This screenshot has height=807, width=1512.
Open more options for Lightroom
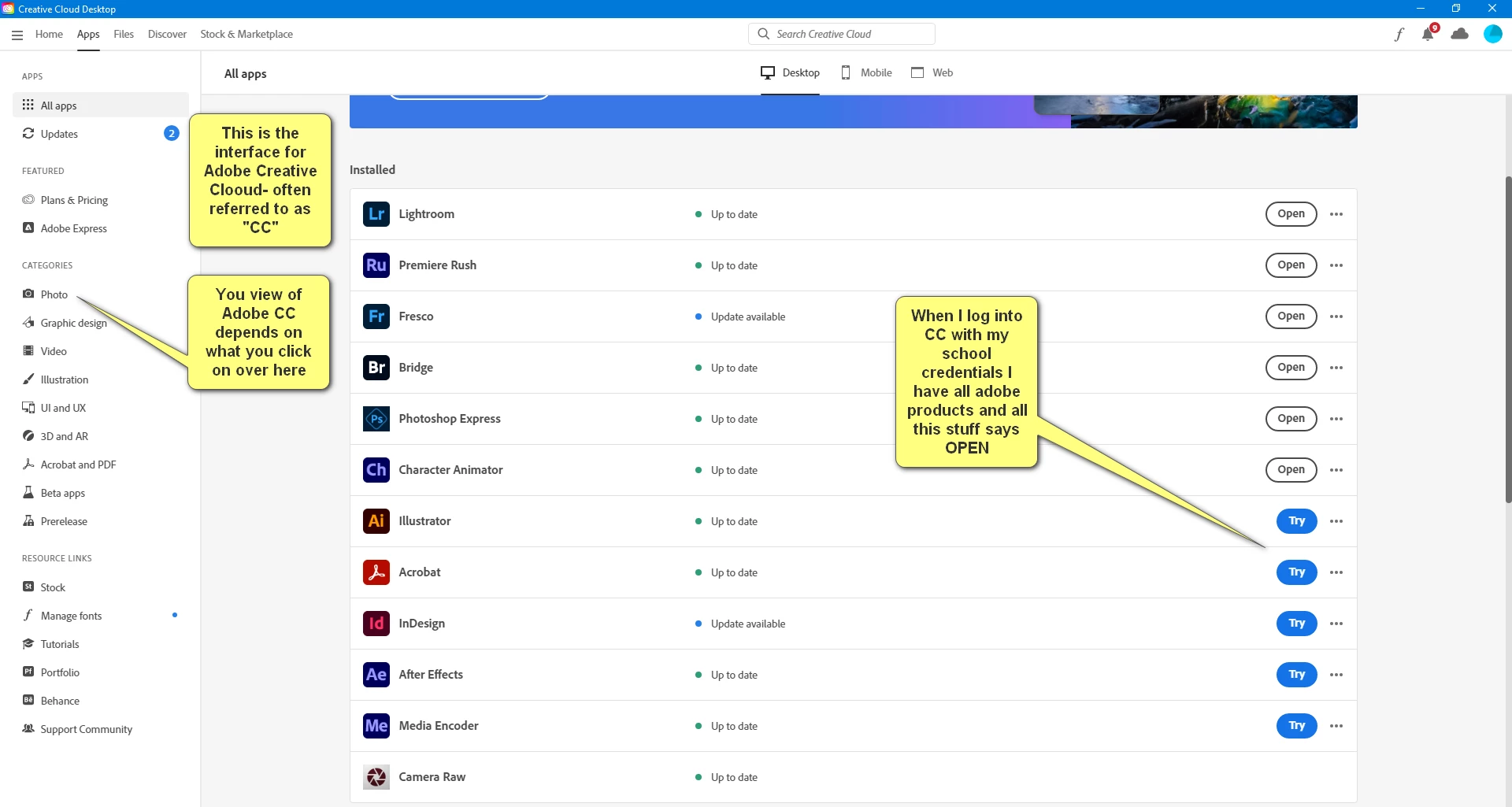pyautogui.click(x=1336, y=214)
